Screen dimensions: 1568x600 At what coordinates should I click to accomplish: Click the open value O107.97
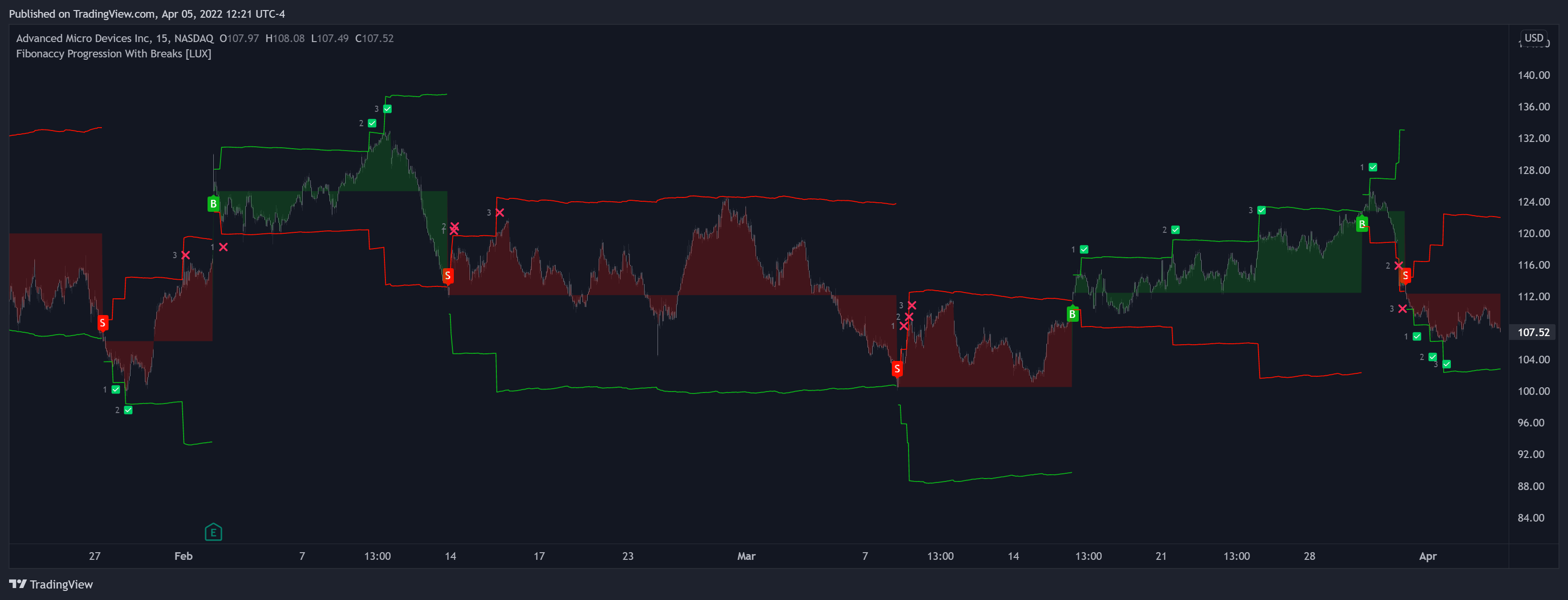[239, 38]
